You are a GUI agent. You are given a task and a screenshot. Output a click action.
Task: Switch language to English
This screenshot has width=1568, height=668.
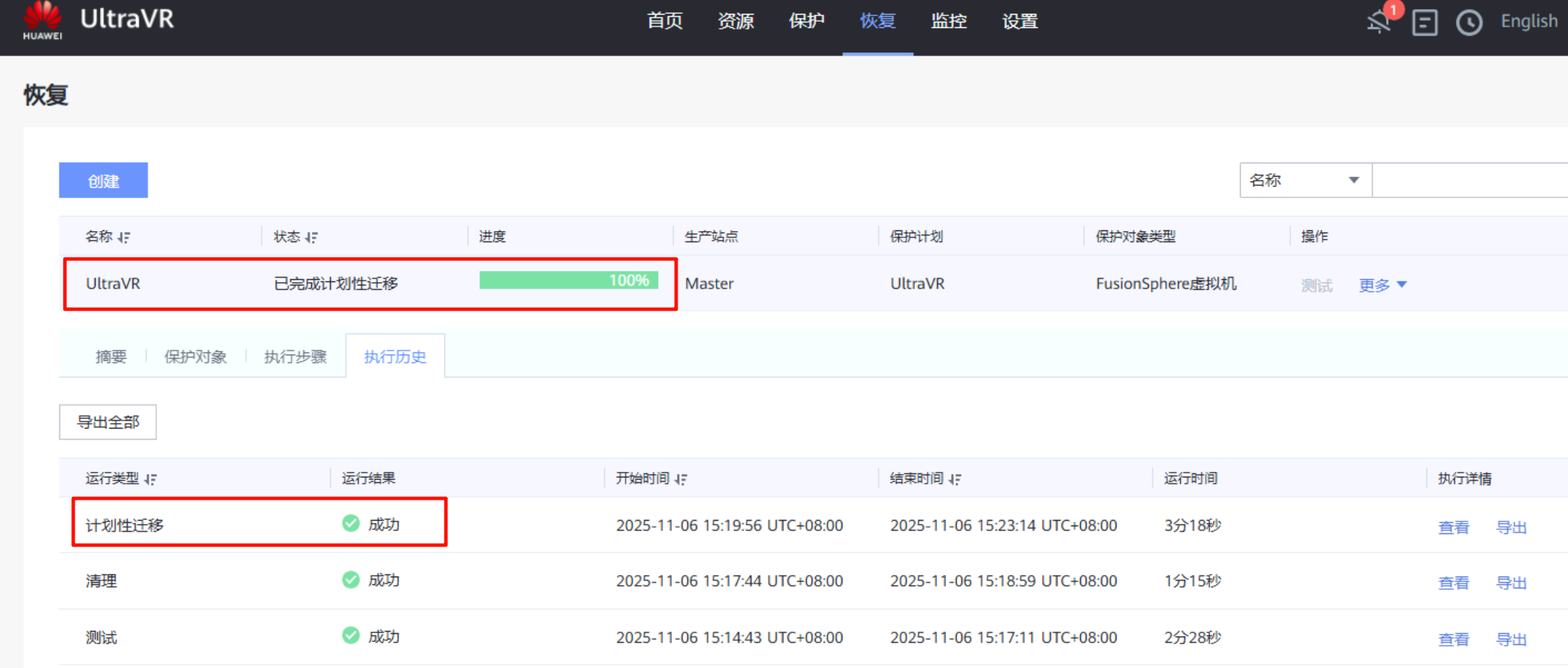click(x=1528, y=22)
